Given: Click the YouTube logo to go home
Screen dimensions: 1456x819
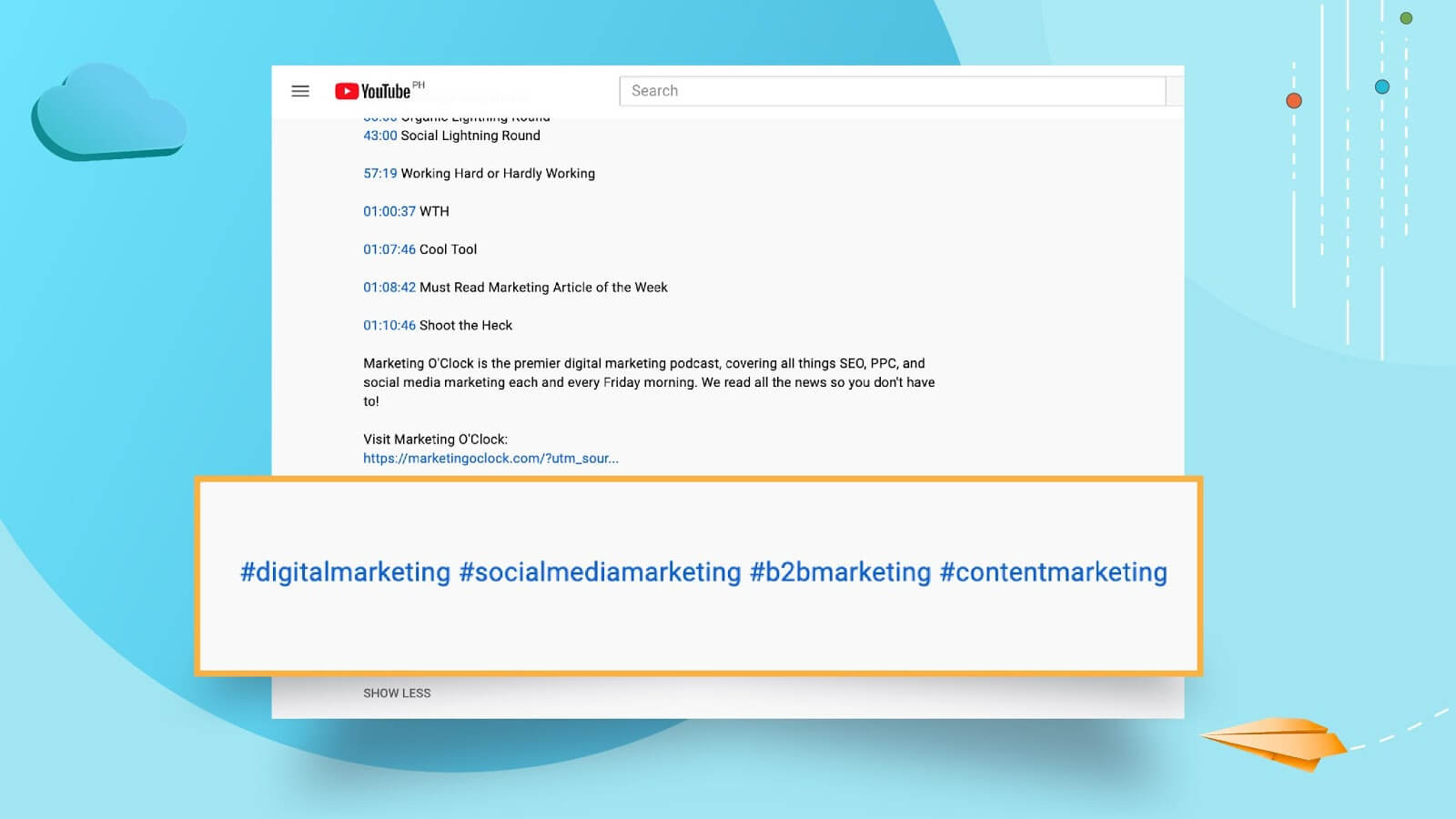Looking at the screenshot, I should [375, 91].
